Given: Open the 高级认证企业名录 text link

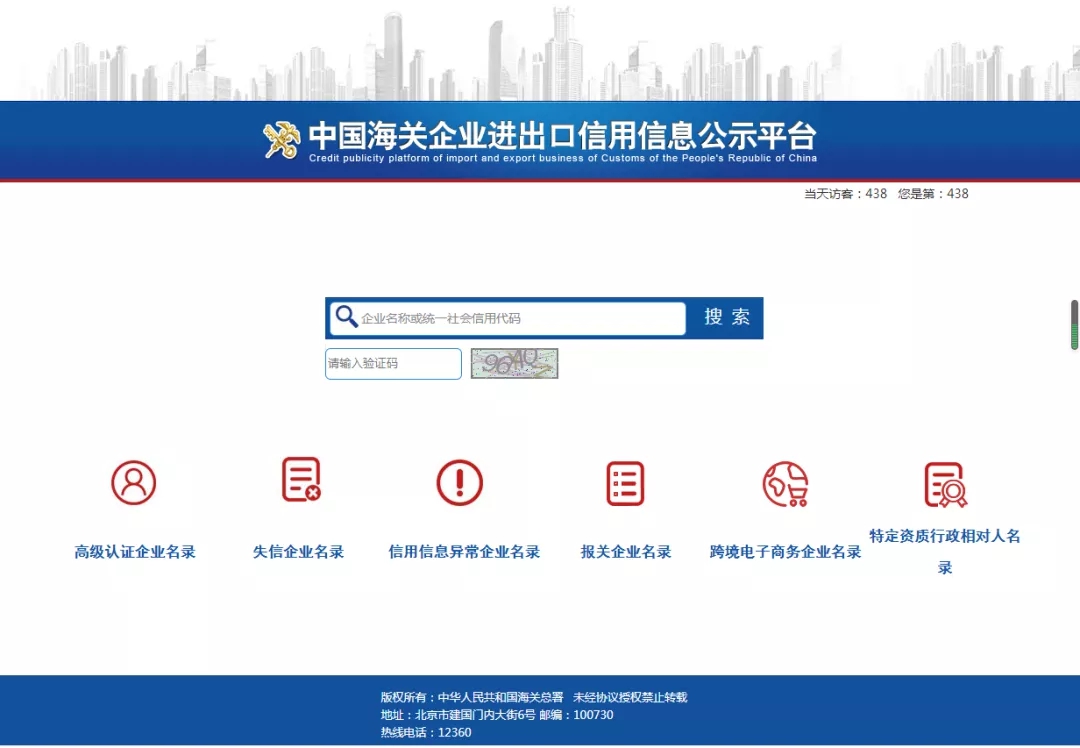Looking at the screenshot, I should pyautogui.click(x=135, y=551).
